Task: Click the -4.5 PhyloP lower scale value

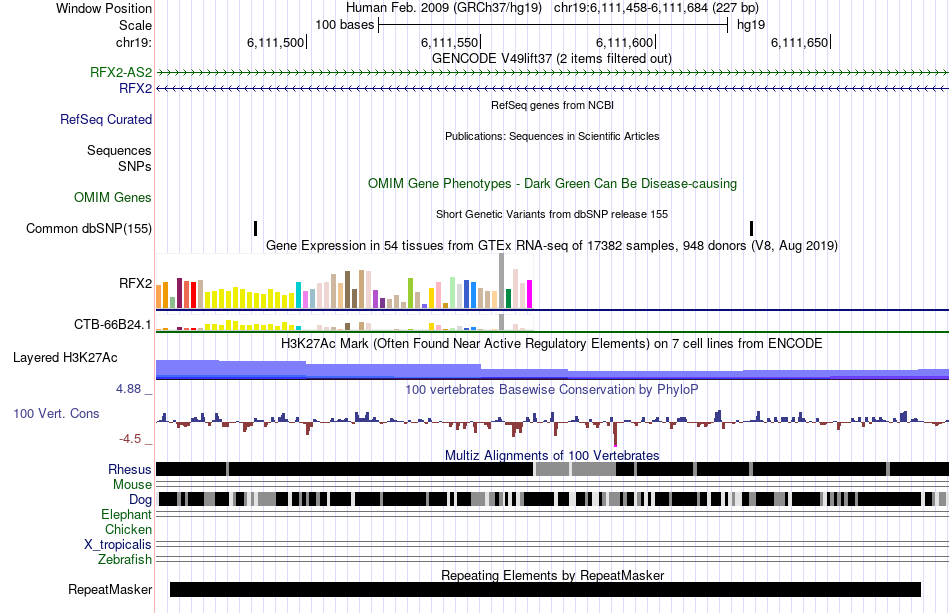Action: pyautogui.click(x=130, y=439)
